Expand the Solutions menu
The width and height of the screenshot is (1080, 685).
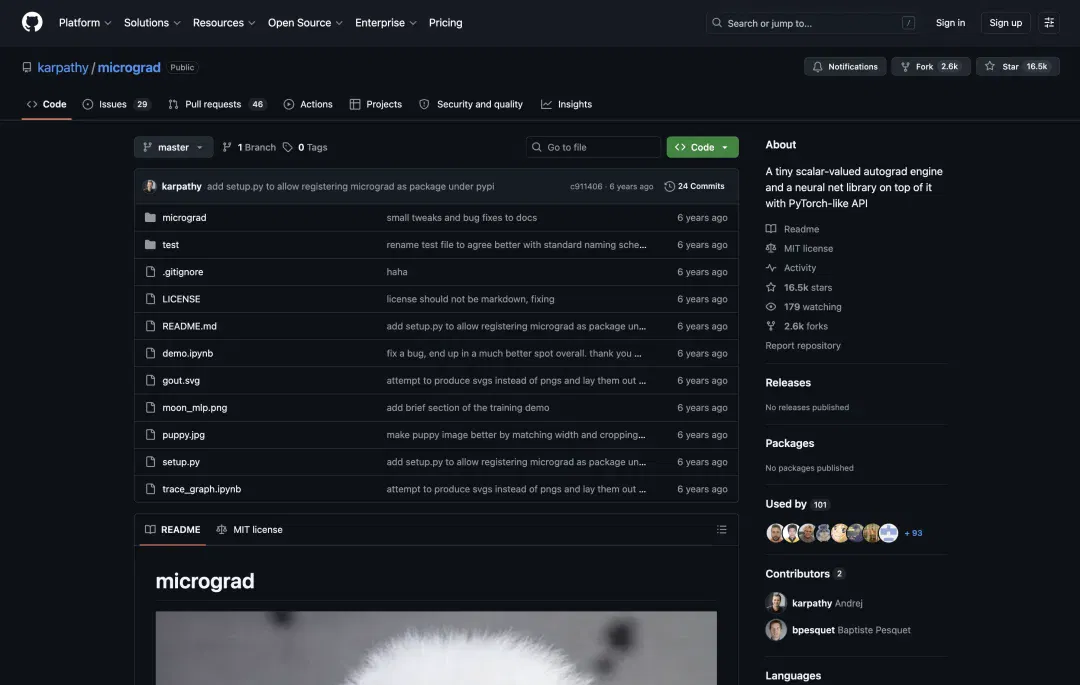(x=152, y=23)
